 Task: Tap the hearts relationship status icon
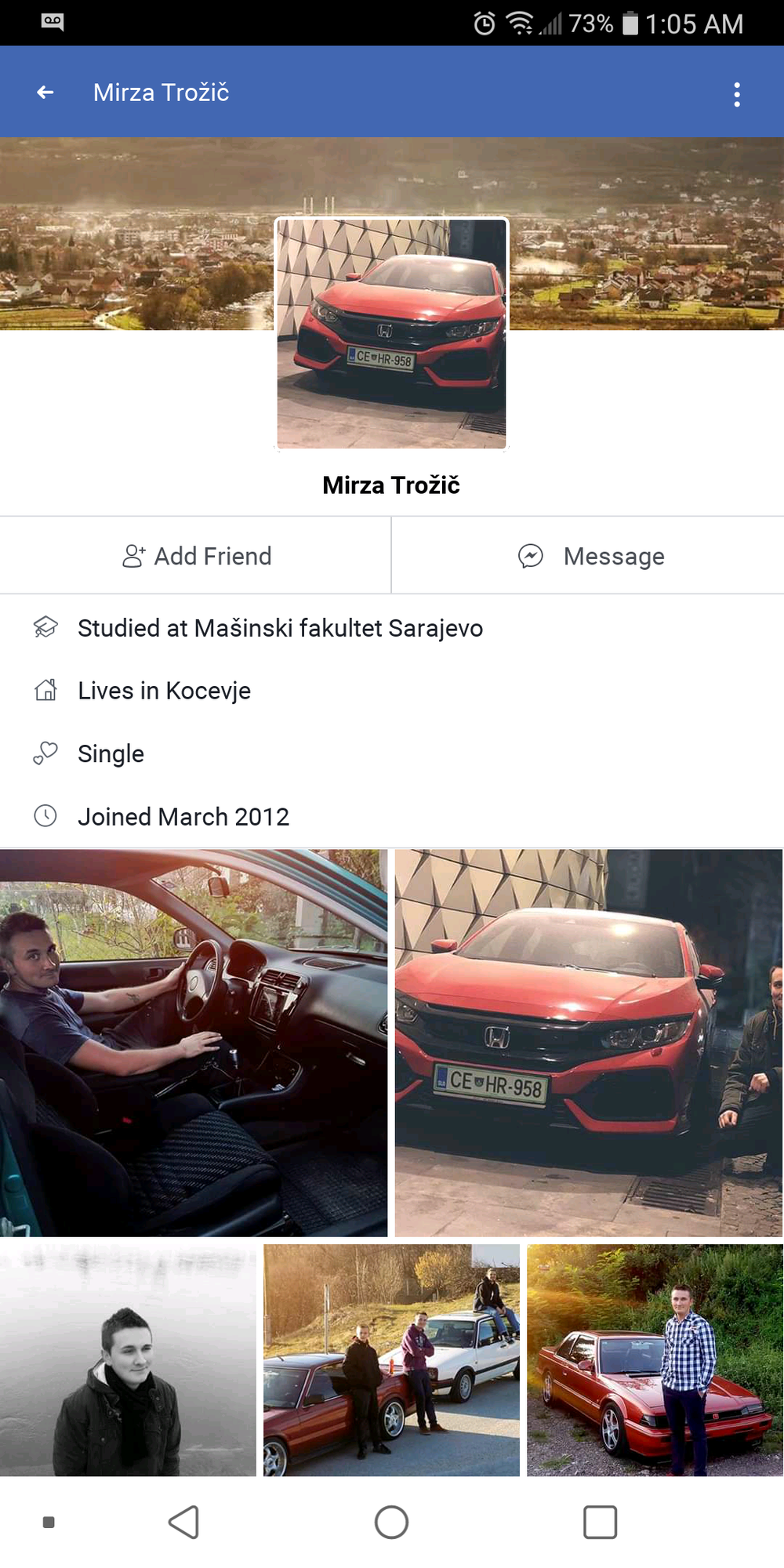coord(45,753)
